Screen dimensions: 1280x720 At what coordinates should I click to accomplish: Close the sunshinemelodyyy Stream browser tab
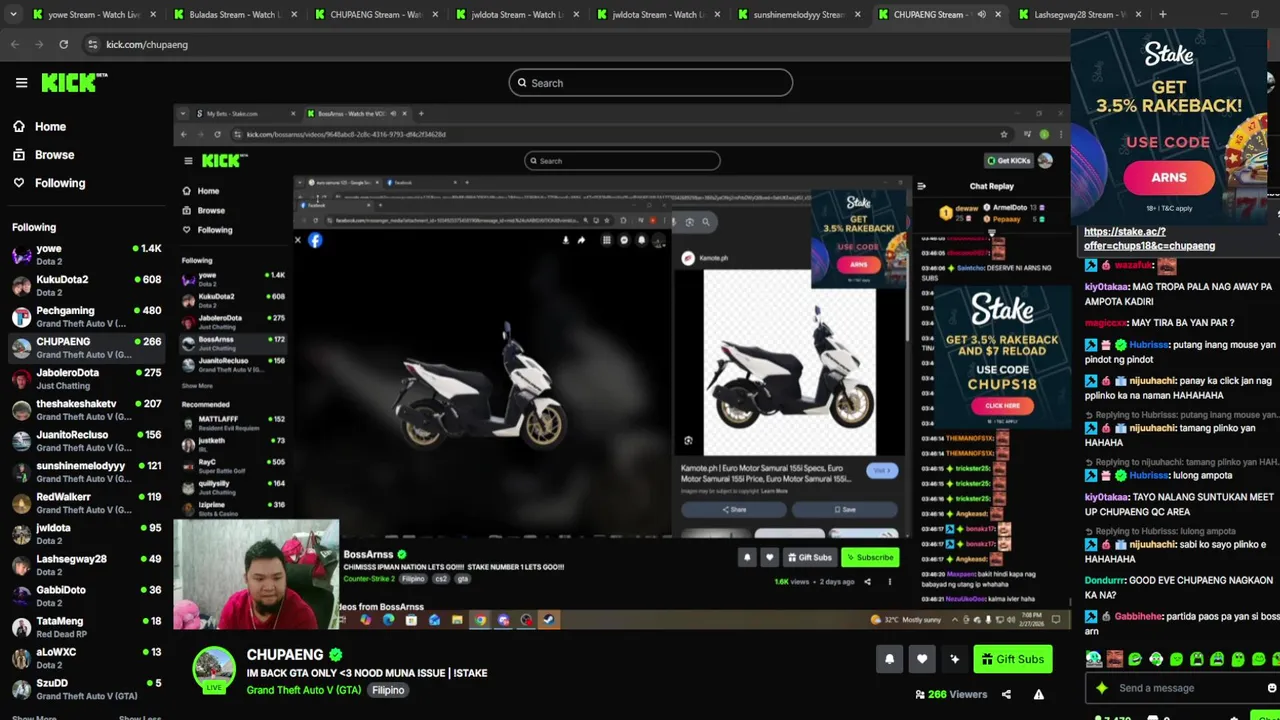coord(857,14)
